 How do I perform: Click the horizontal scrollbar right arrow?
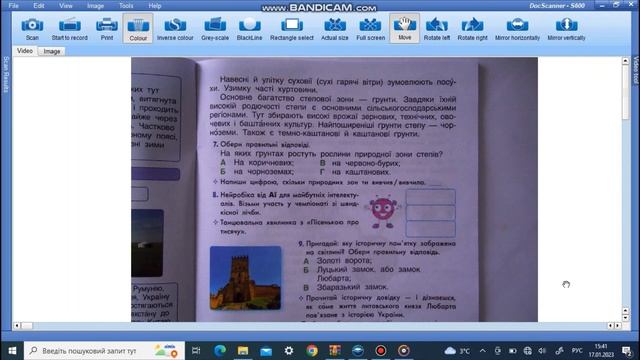618,326
